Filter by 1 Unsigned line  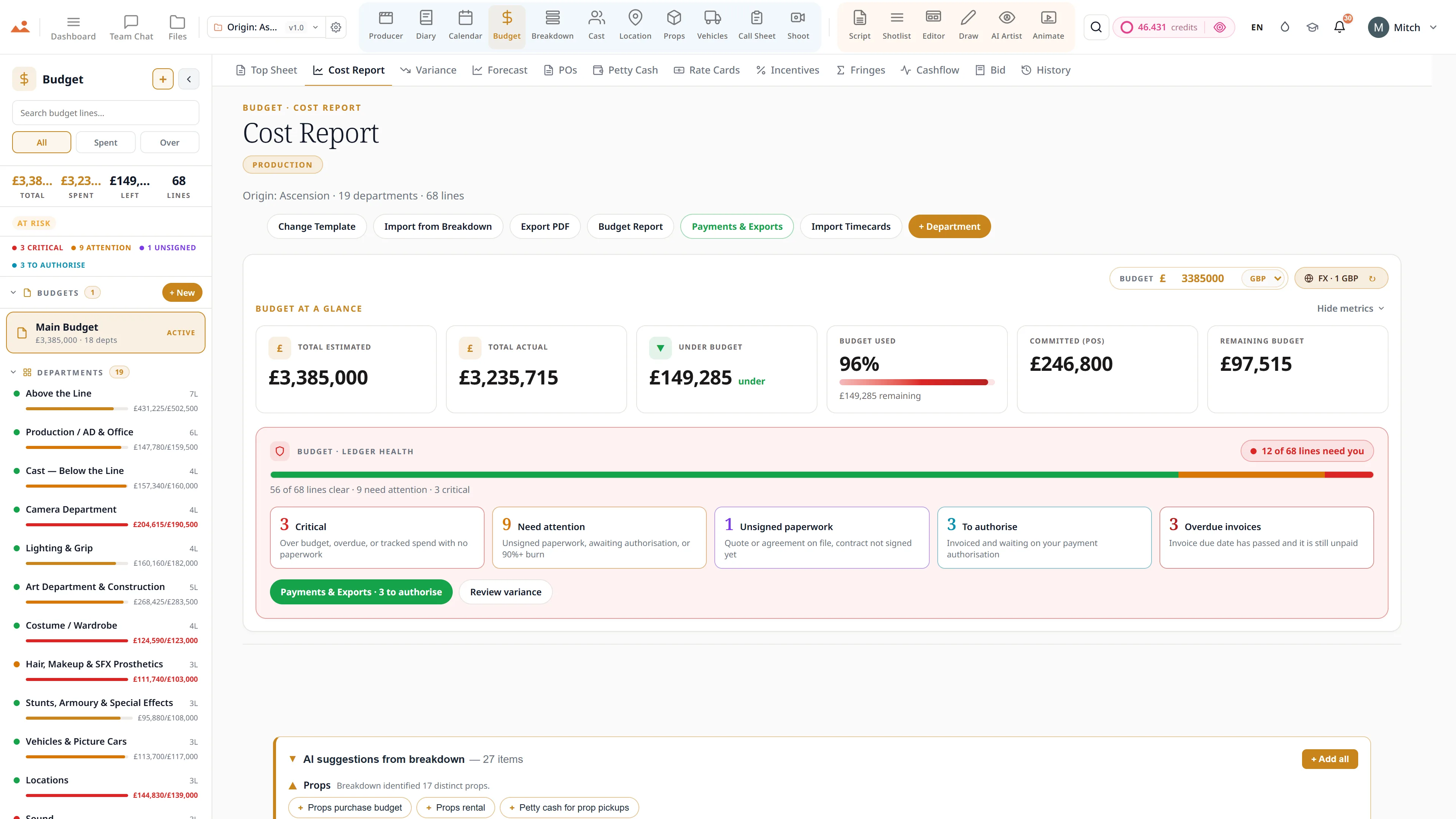pos(167,248)
